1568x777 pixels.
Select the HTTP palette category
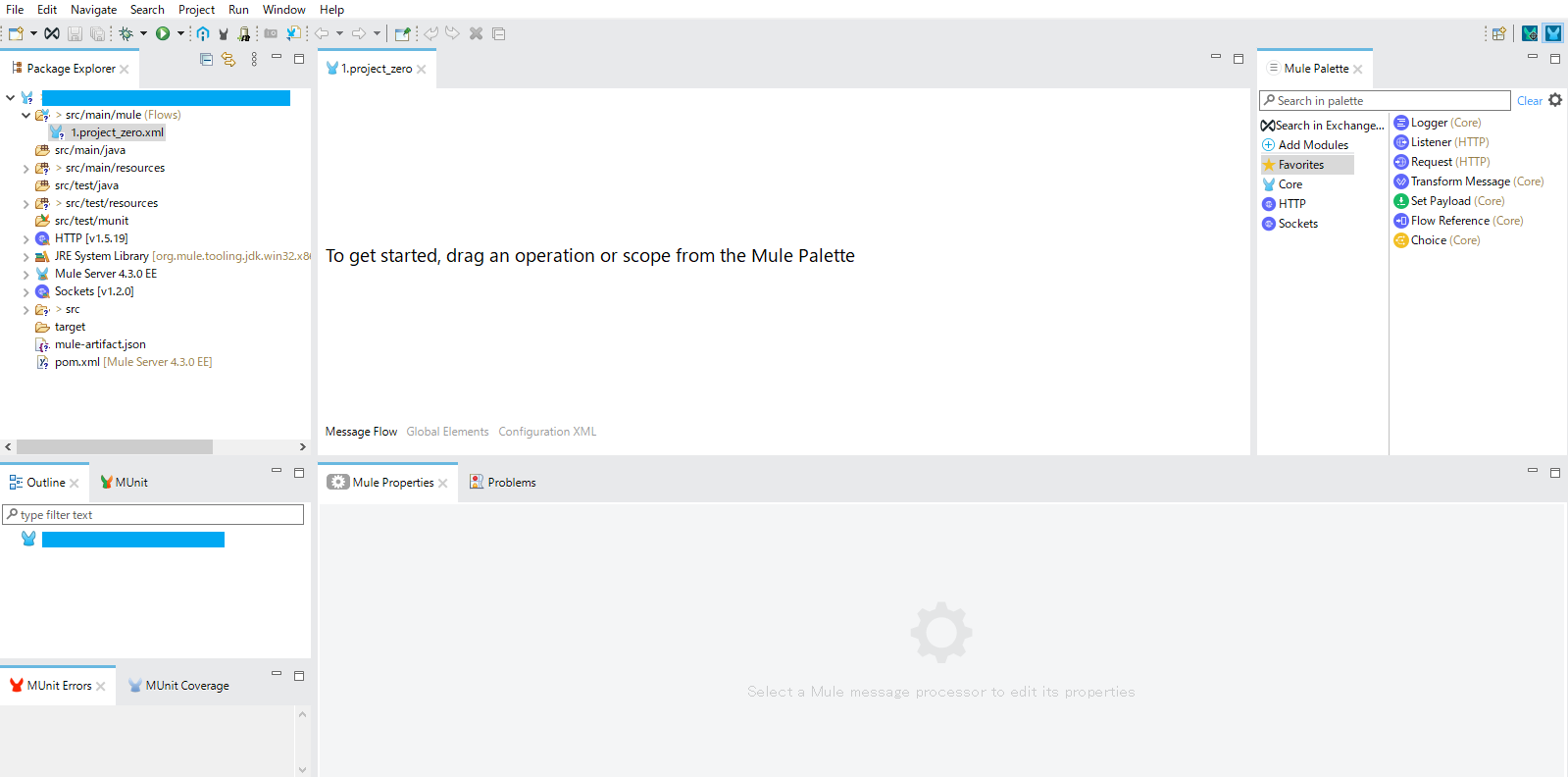pyautogui.click(x=1284, y=204)
